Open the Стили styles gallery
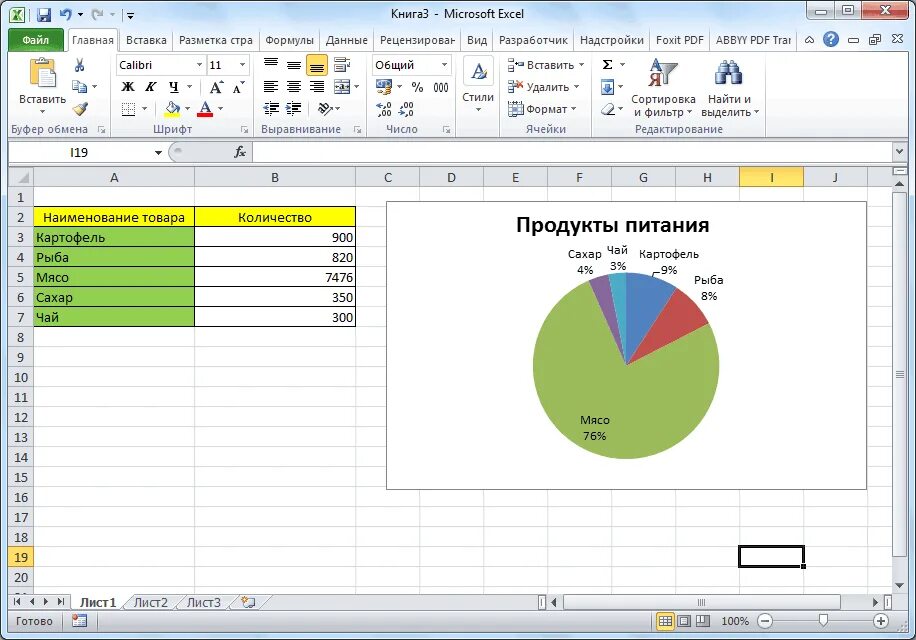This screenshot has height=640, width=916. tap(478, 86)
